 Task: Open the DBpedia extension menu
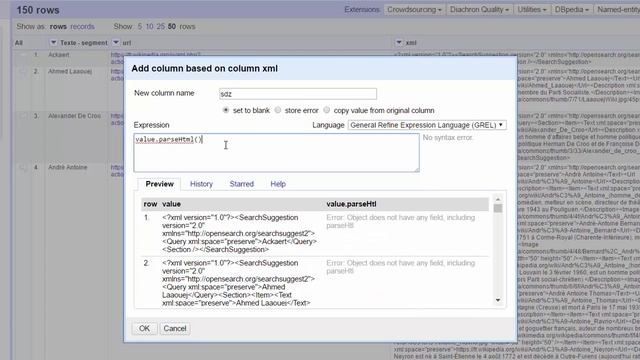(571, 9)
